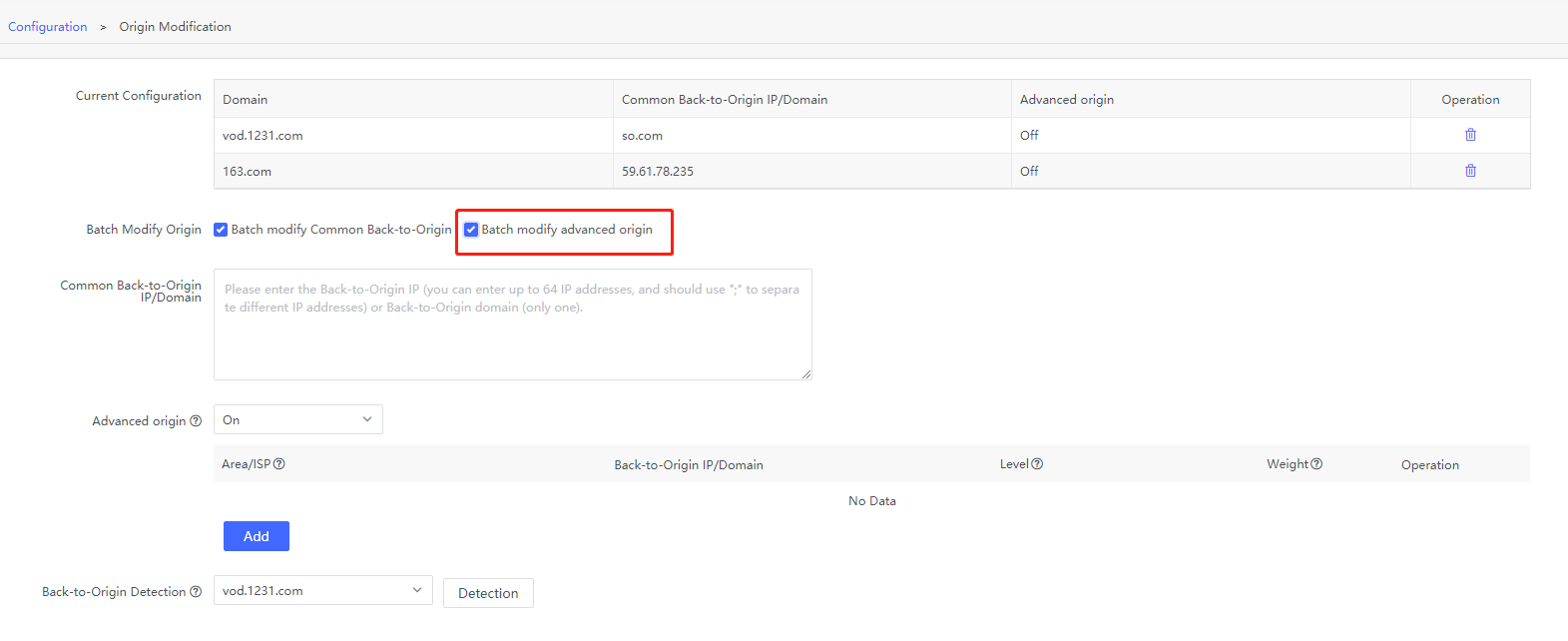The height and width of the screenshot is (641, 1568).
Task: Open the Back-to-Origin Detection domain dropdown
Action: [x=322, y=591]
